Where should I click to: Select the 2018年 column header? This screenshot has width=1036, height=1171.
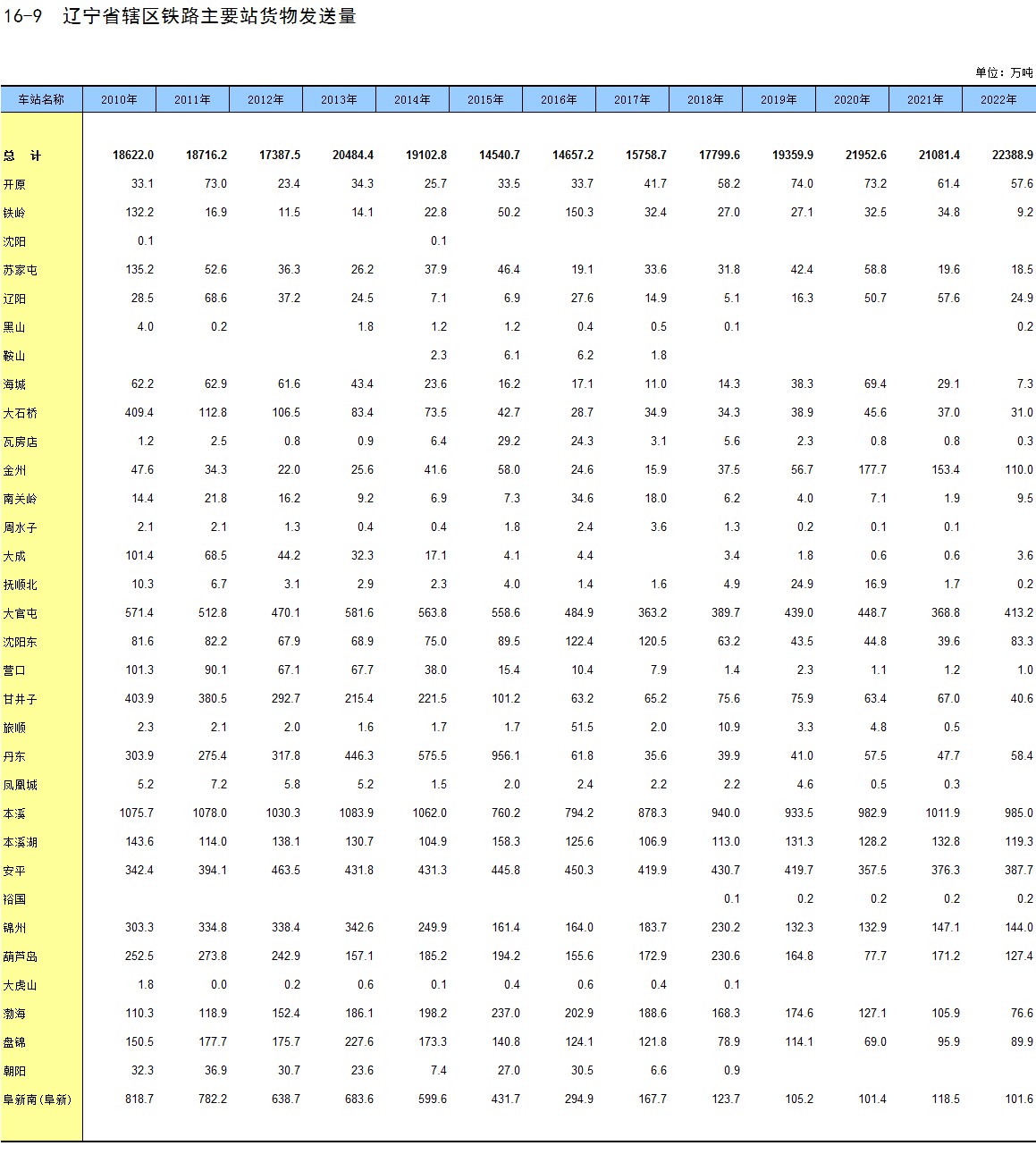pyautogui.click(x=705, y=99)
